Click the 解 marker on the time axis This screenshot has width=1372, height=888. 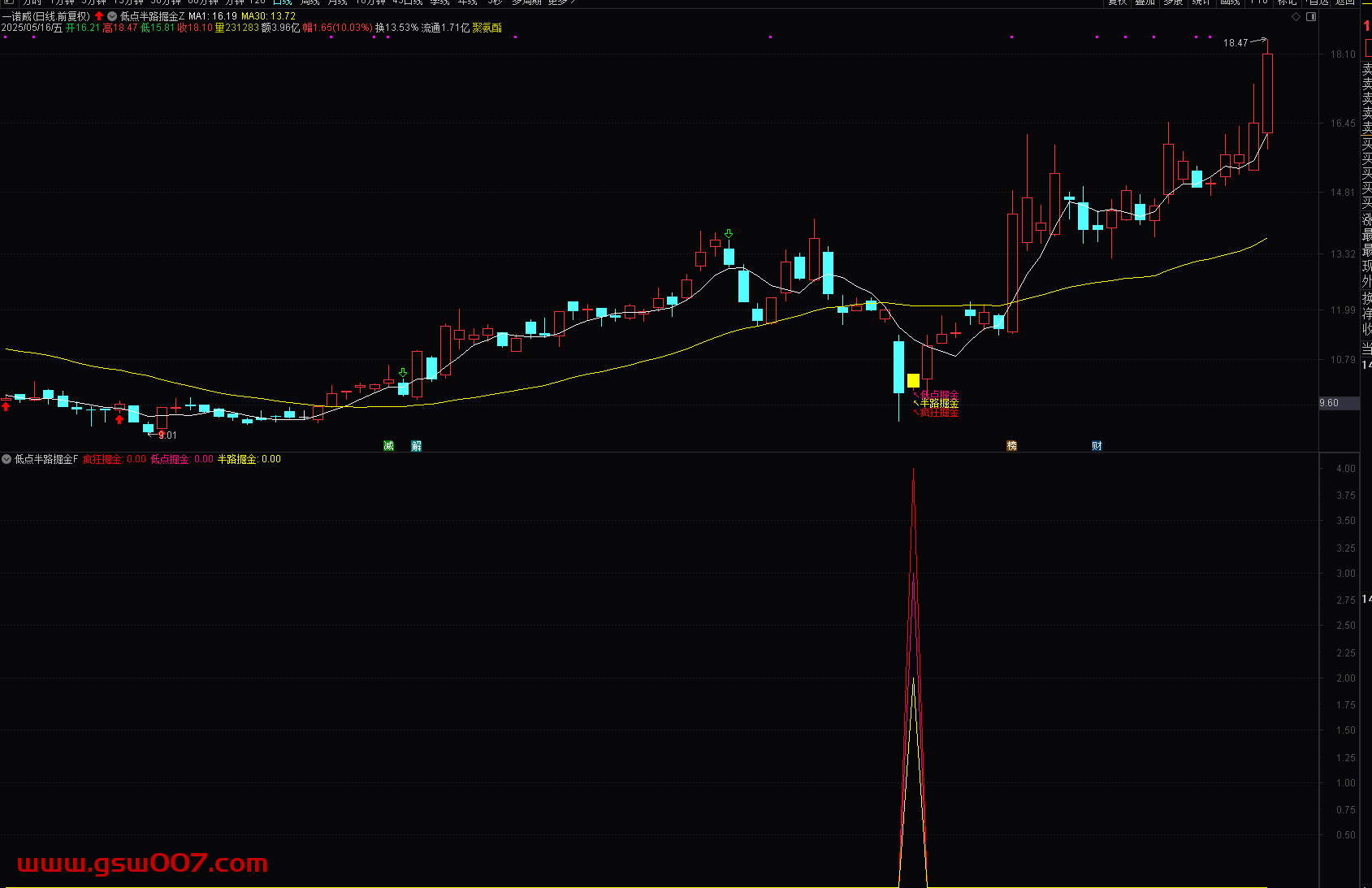coord(417,445)
